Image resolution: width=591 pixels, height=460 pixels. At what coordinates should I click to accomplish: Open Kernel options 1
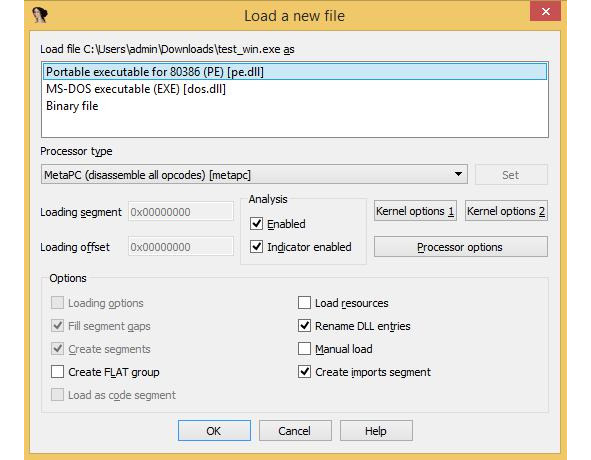(415, 211)
